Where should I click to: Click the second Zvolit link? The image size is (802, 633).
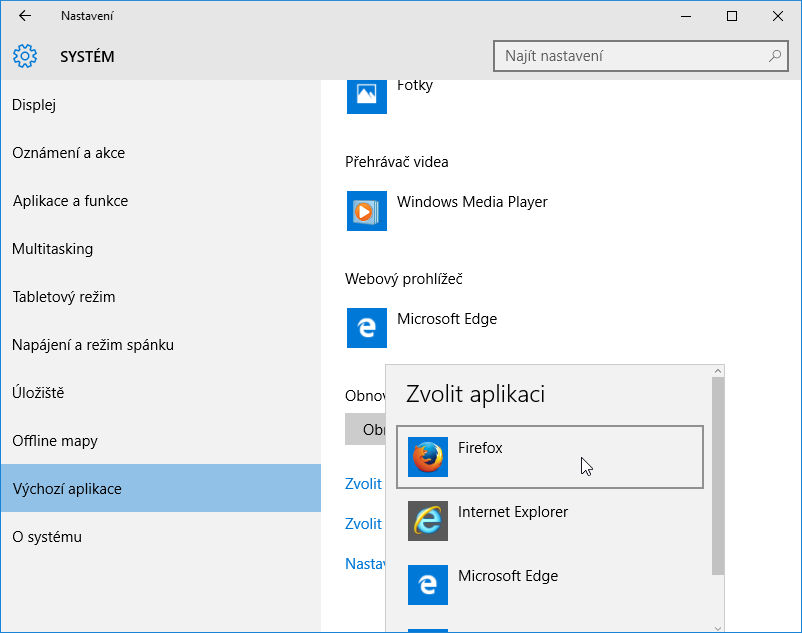coord(363,524)
